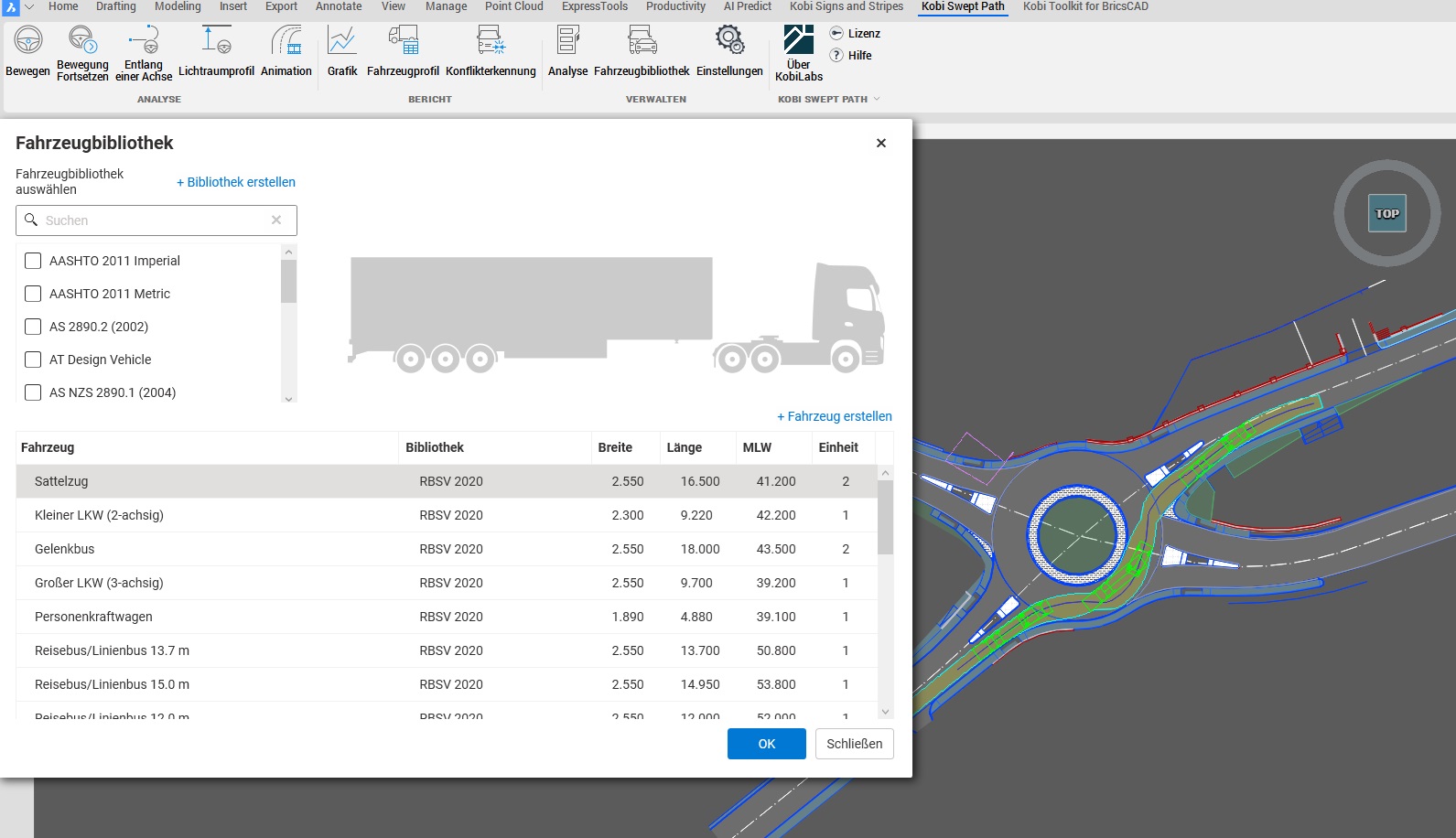Screen dimensions: 1456x838
Task: Tick the AT Design Vehicle checkbox
Action: coord(33,360)
